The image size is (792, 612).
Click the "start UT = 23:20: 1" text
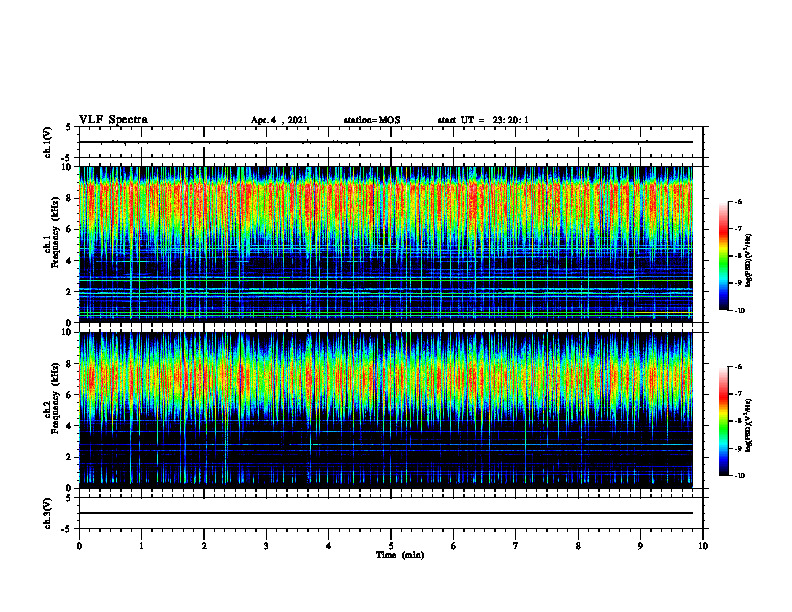coord(483,120)
